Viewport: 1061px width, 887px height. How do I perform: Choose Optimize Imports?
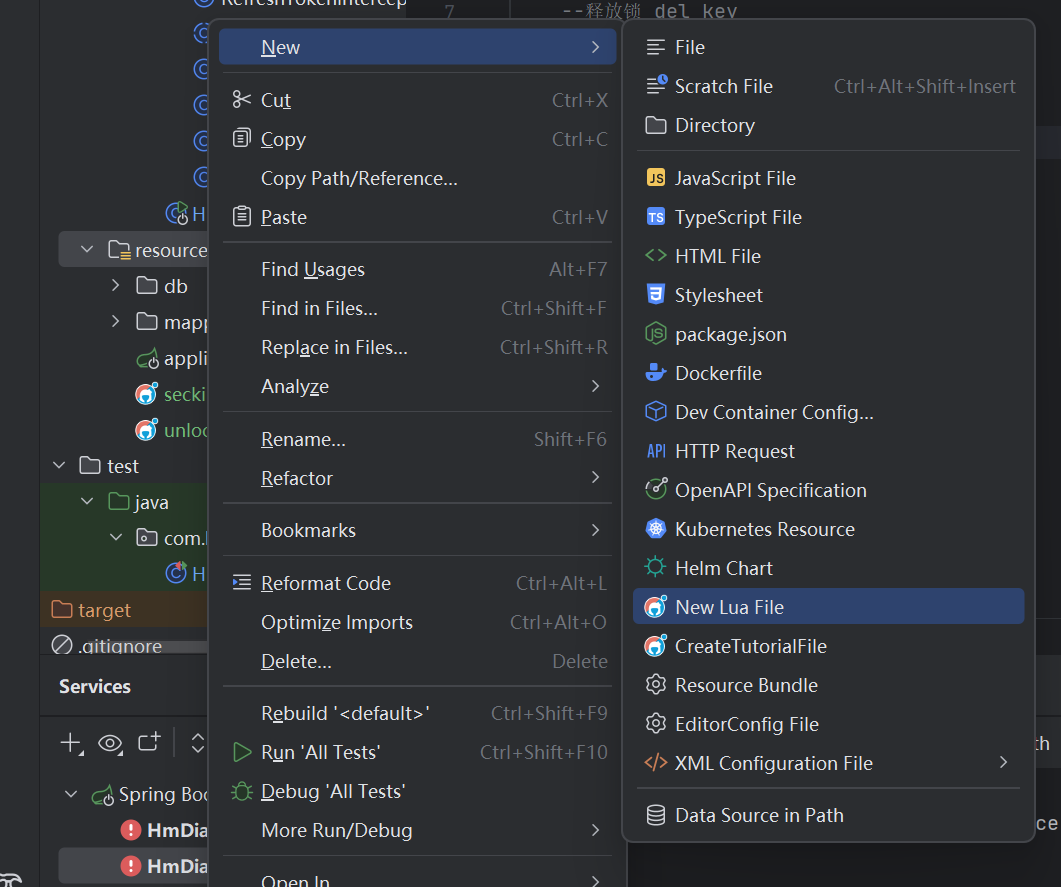click(x=417, y=622)
